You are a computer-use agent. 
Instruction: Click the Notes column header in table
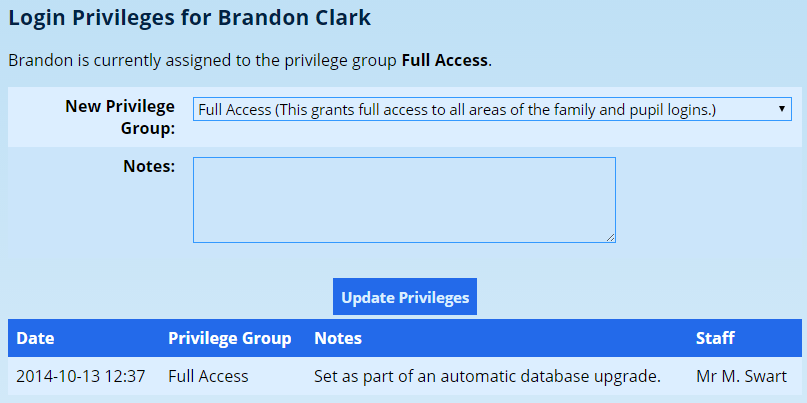(x=338, y=338)
